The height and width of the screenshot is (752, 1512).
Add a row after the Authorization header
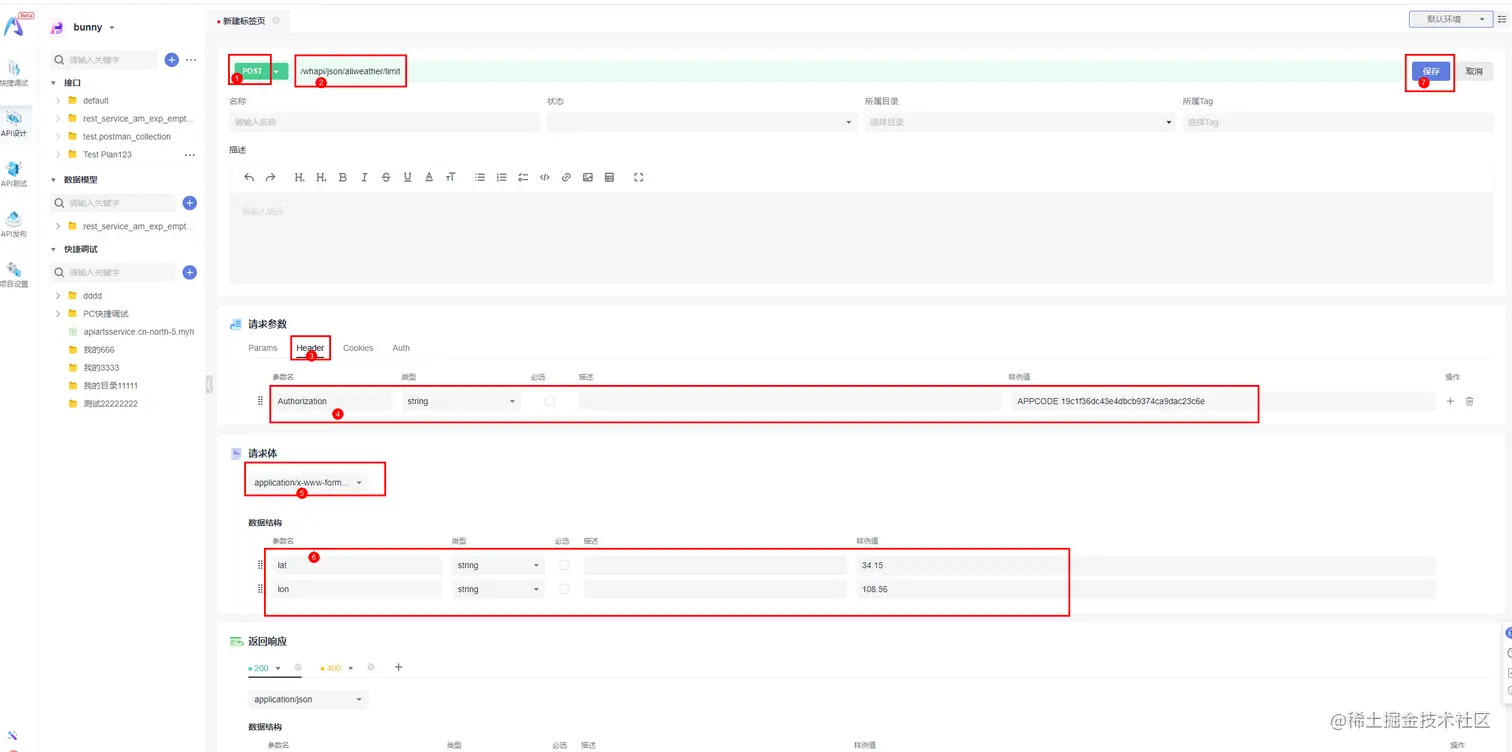(x=1450, y=401)
